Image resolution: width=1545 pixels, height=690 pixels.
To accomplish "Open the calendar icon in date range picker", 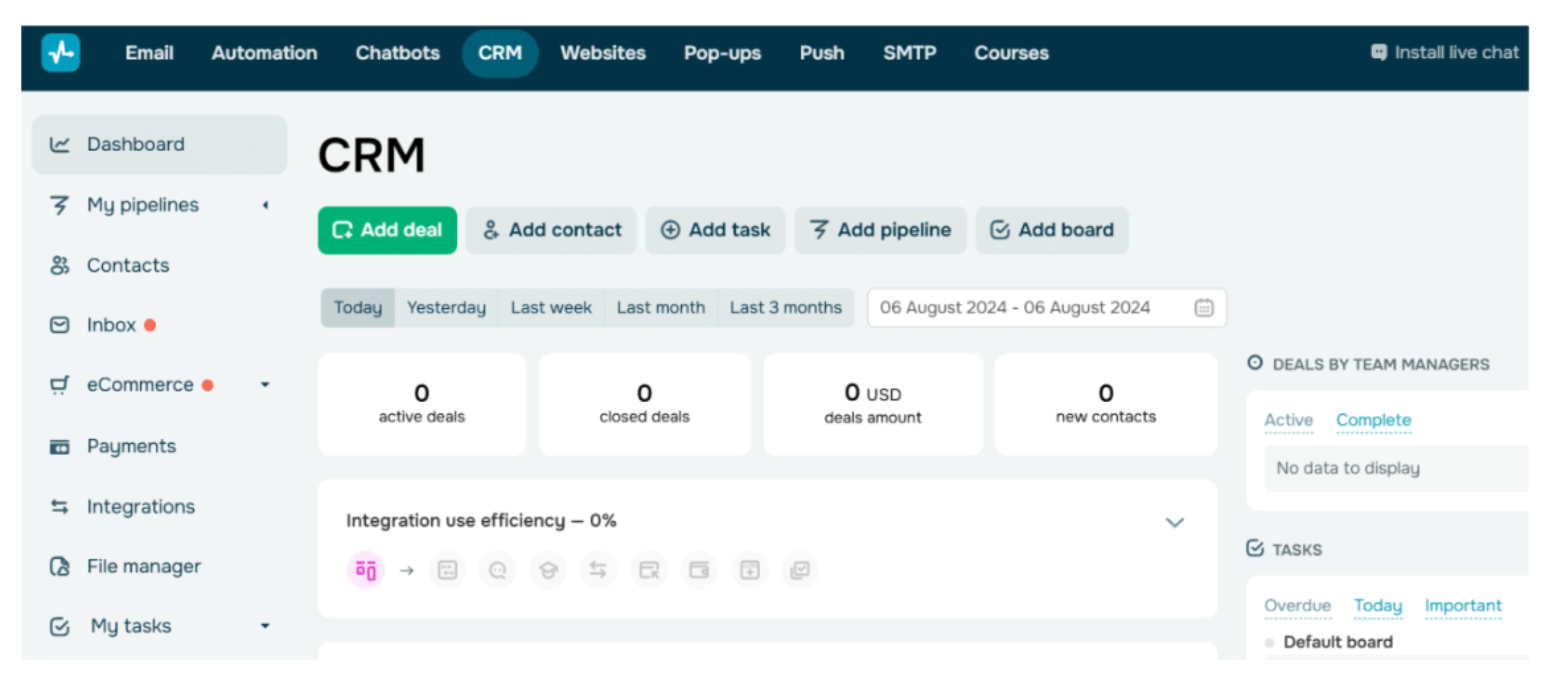I will [x=1204, y=308].
